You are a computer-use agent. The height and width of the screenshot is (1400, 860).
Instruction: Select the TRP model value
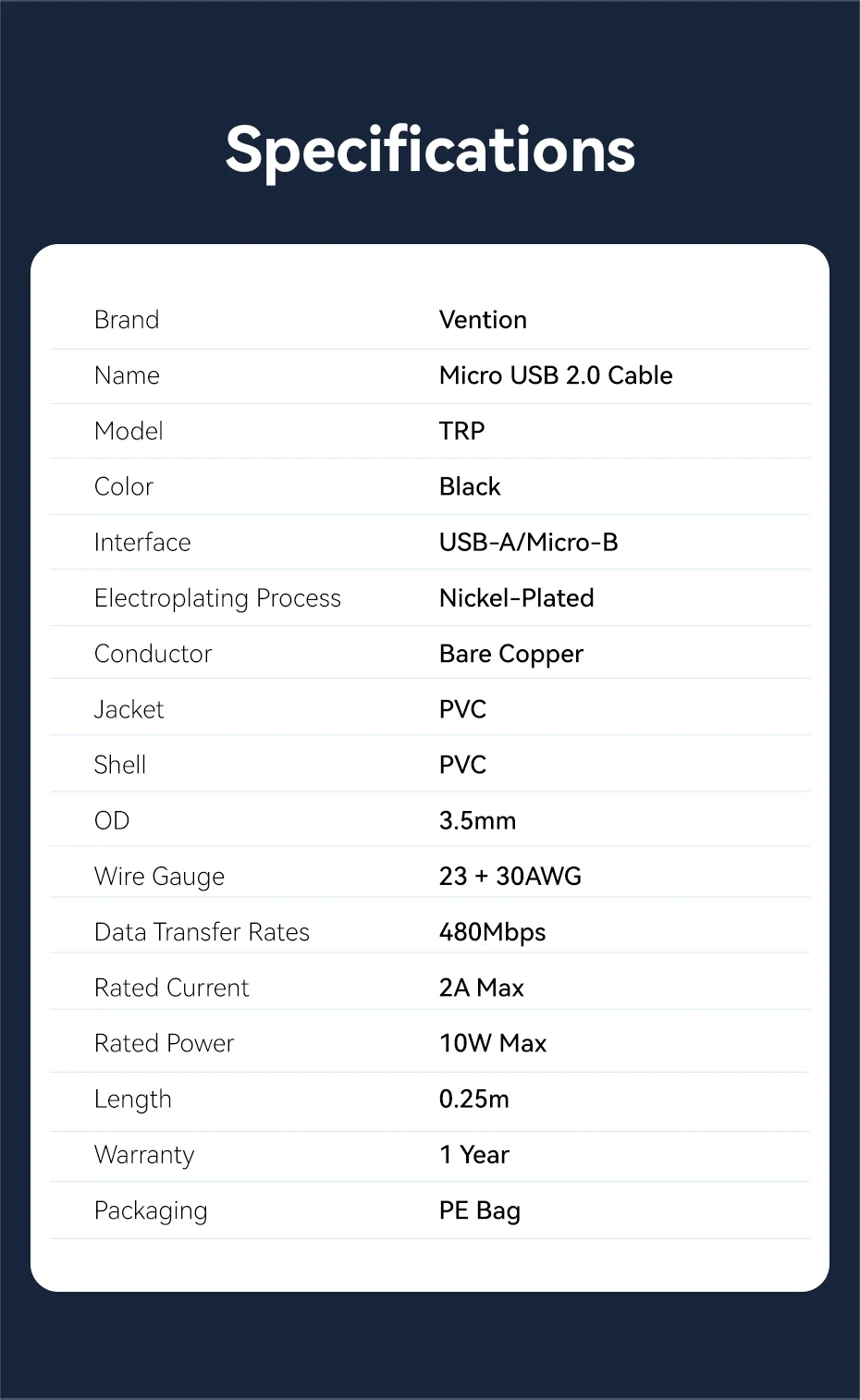[461, 431]
